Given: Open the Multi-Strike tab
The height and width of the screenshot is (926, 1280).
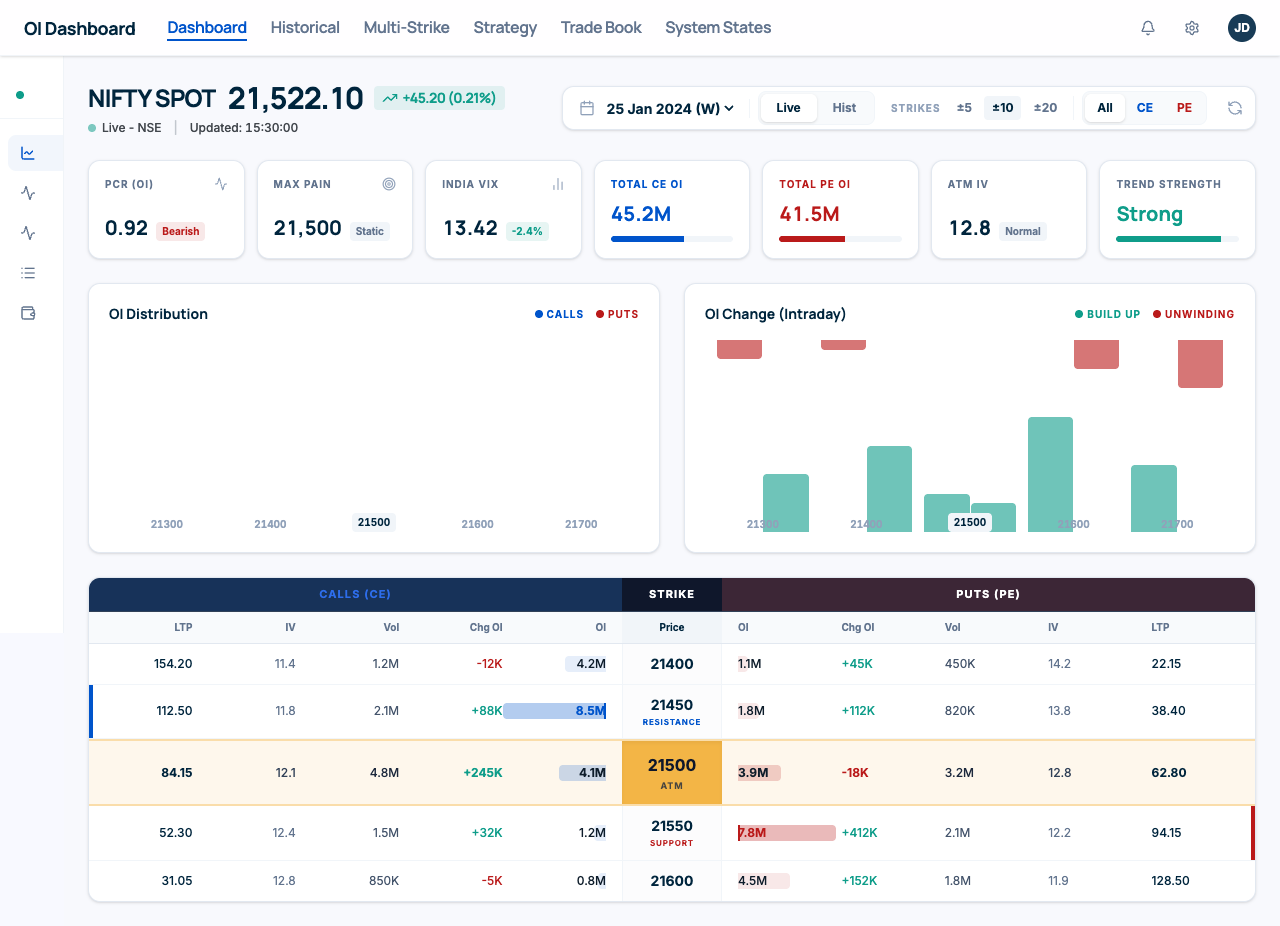Looking at the screenshot, I should 407,28.
